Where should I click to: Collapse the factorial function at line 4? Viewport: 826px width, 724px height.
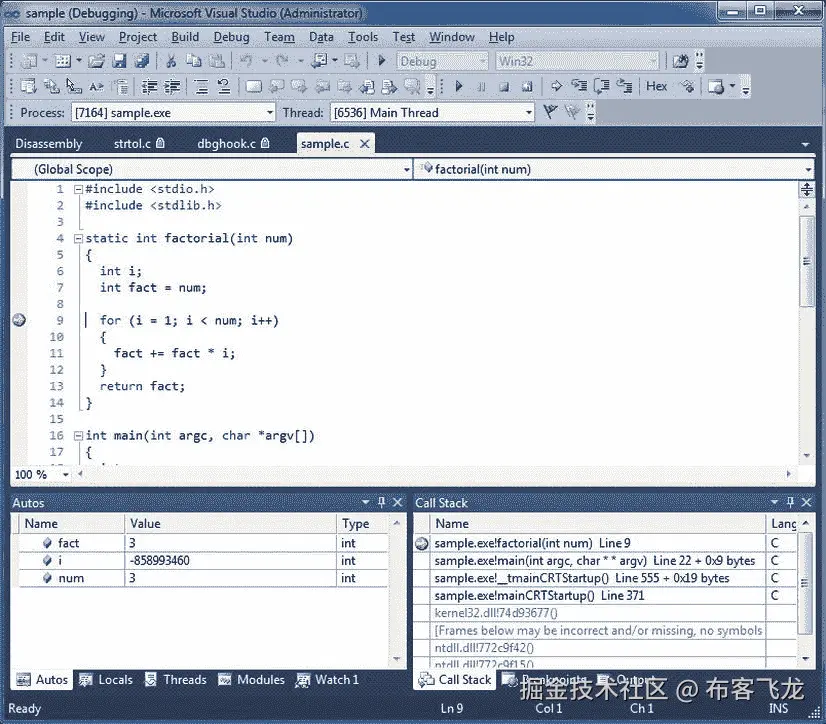click(x=78, y=239)
